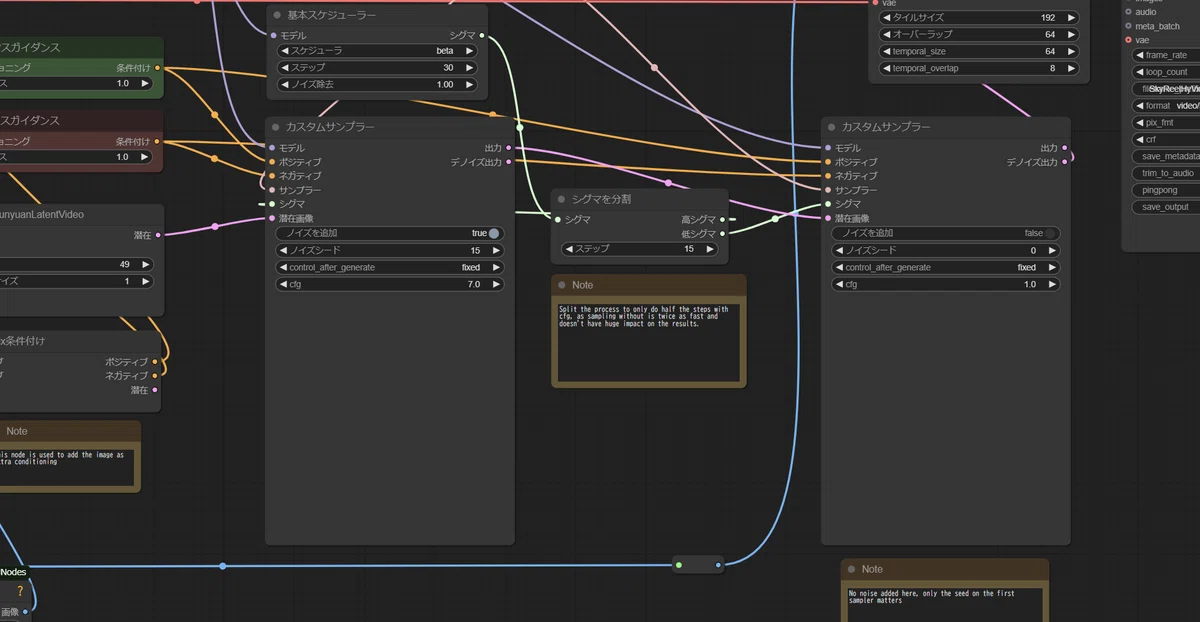Screen dimensions: 1200x622
Task: Click the オーバーラップ field with value 64
Action: 978,35
